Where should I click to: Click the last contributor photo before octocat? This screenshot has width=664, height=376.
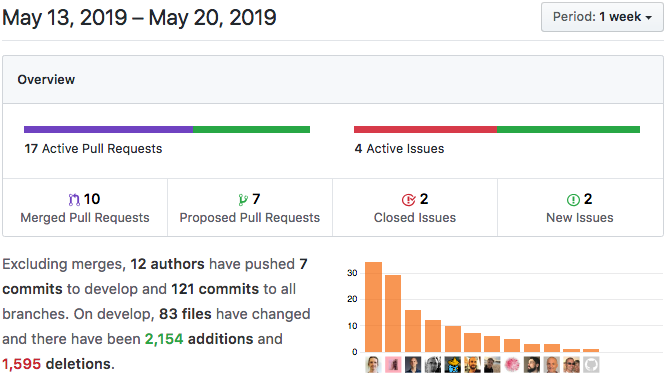click(x=571, y=365)
